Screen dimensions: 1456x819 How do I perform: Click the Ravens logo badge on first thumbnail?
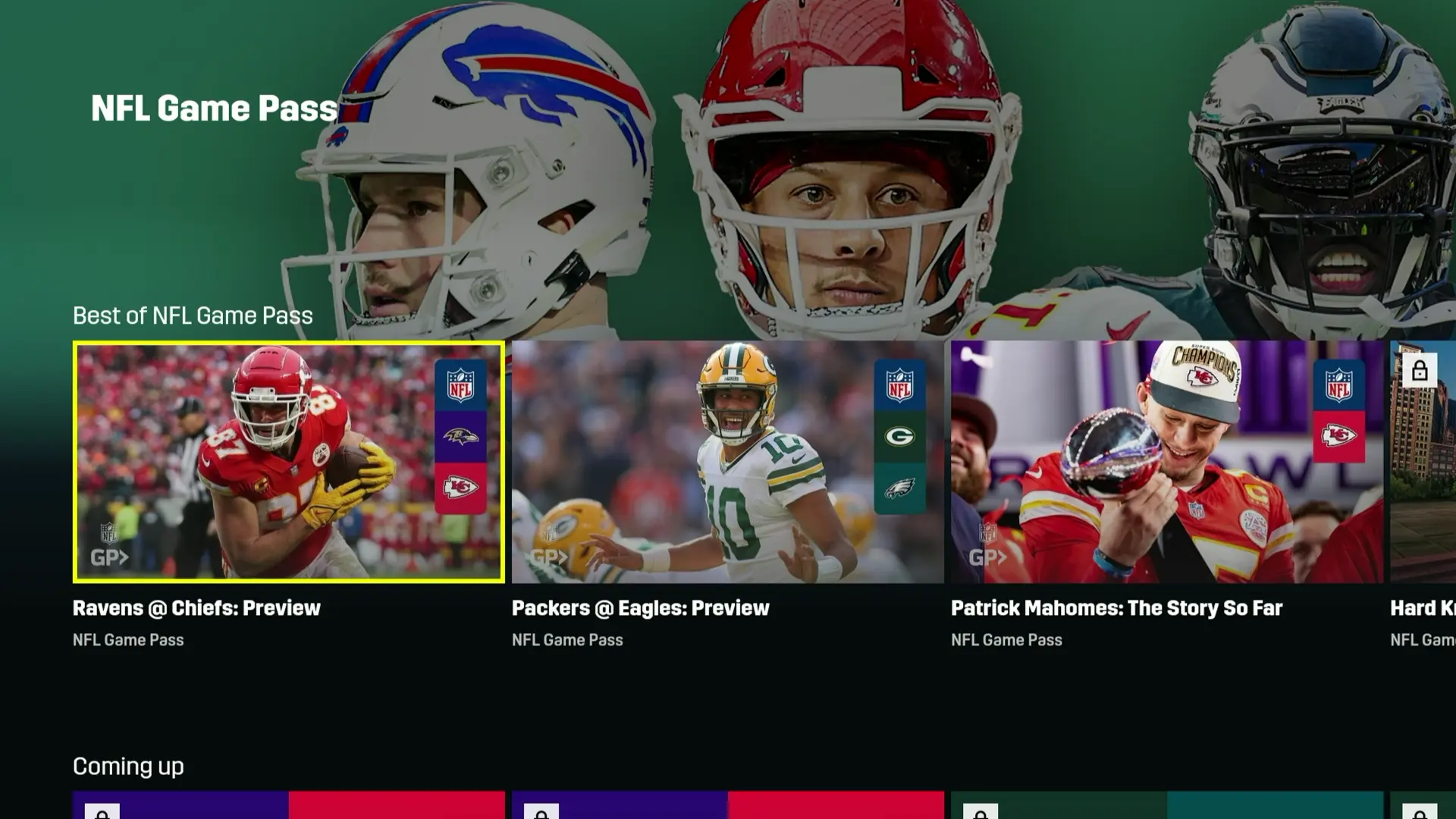coord(460,437)
